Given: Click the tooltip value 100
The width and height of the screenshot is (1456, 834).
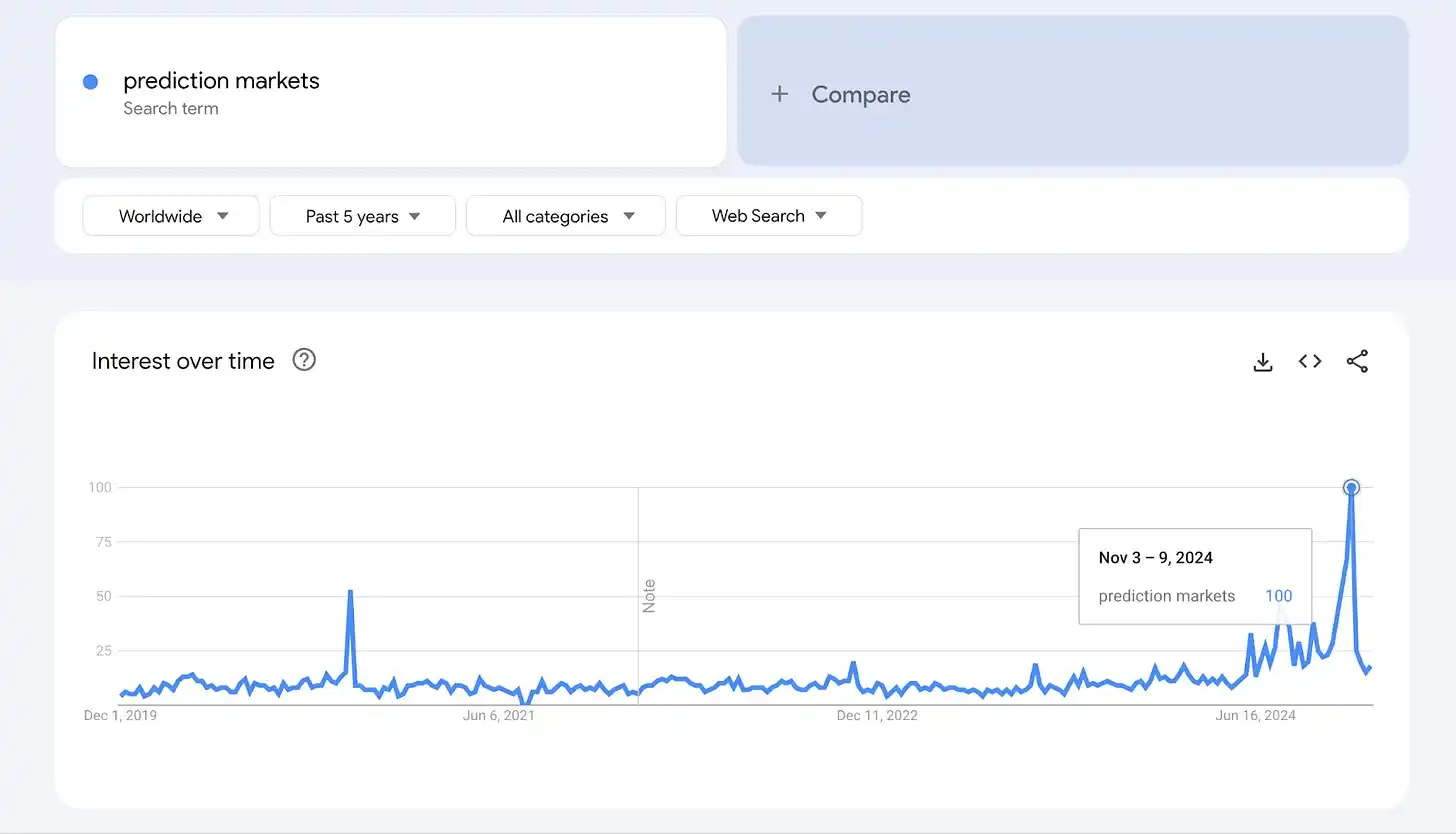Looking at the screenshot, I should (1278, 596).
